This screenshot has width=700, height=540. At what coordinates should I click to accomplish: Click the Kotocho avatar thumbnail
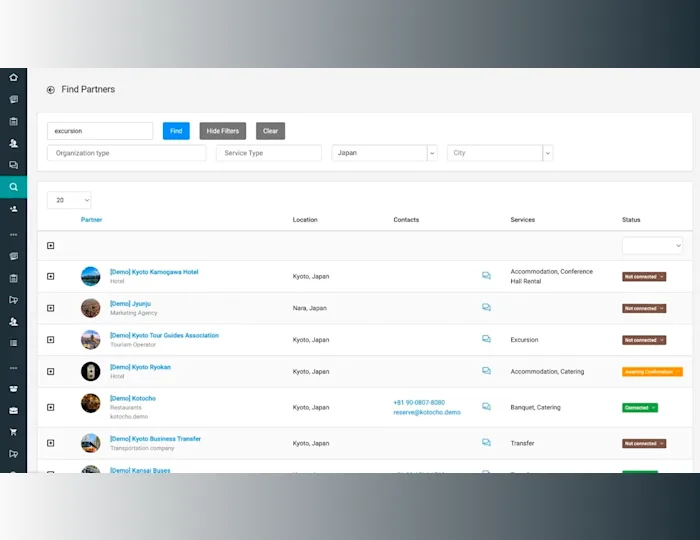click(91, 403)
